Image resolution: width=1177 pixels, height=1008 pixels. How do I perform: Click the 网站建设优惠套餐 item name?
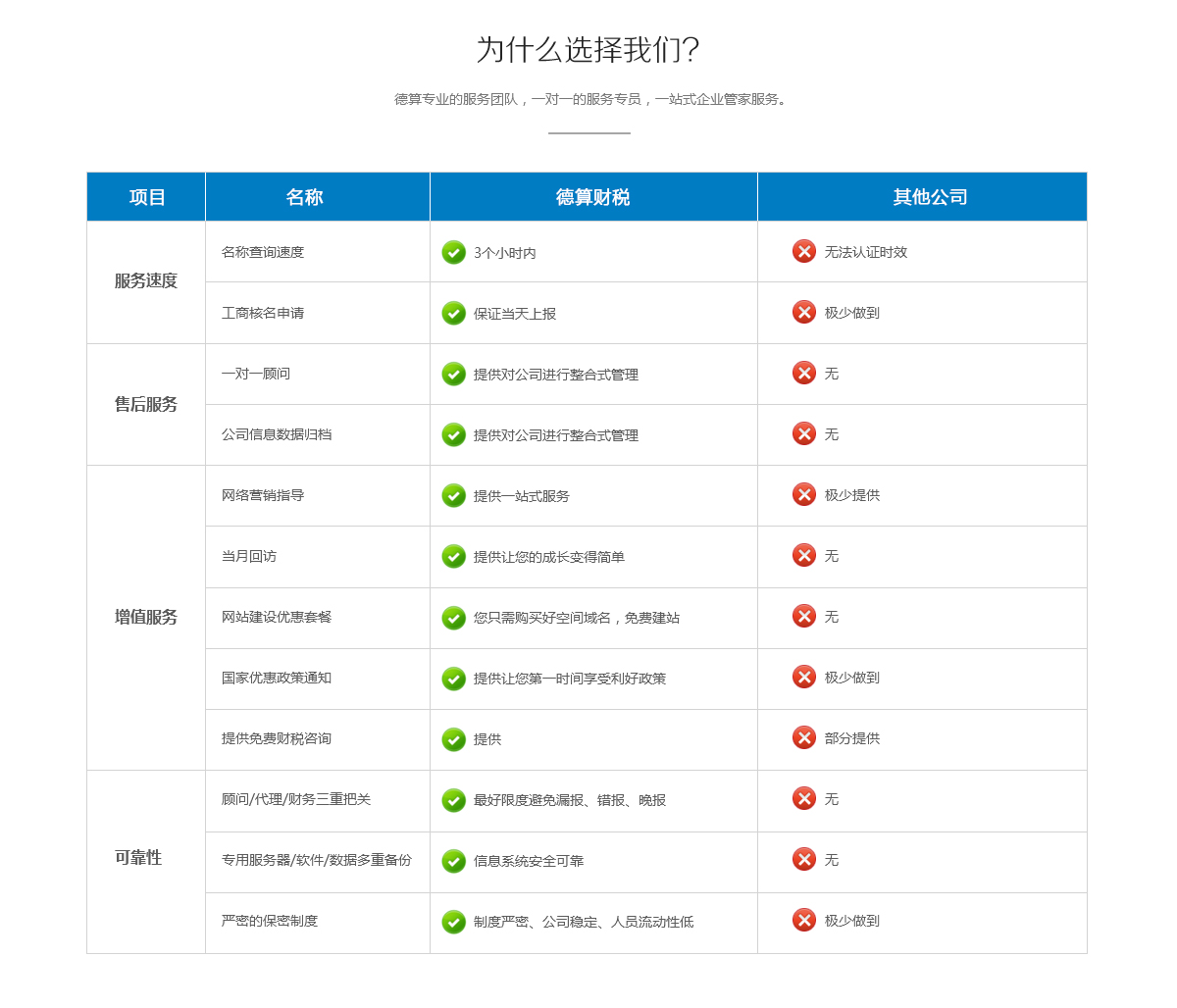(x=277, y=617)
